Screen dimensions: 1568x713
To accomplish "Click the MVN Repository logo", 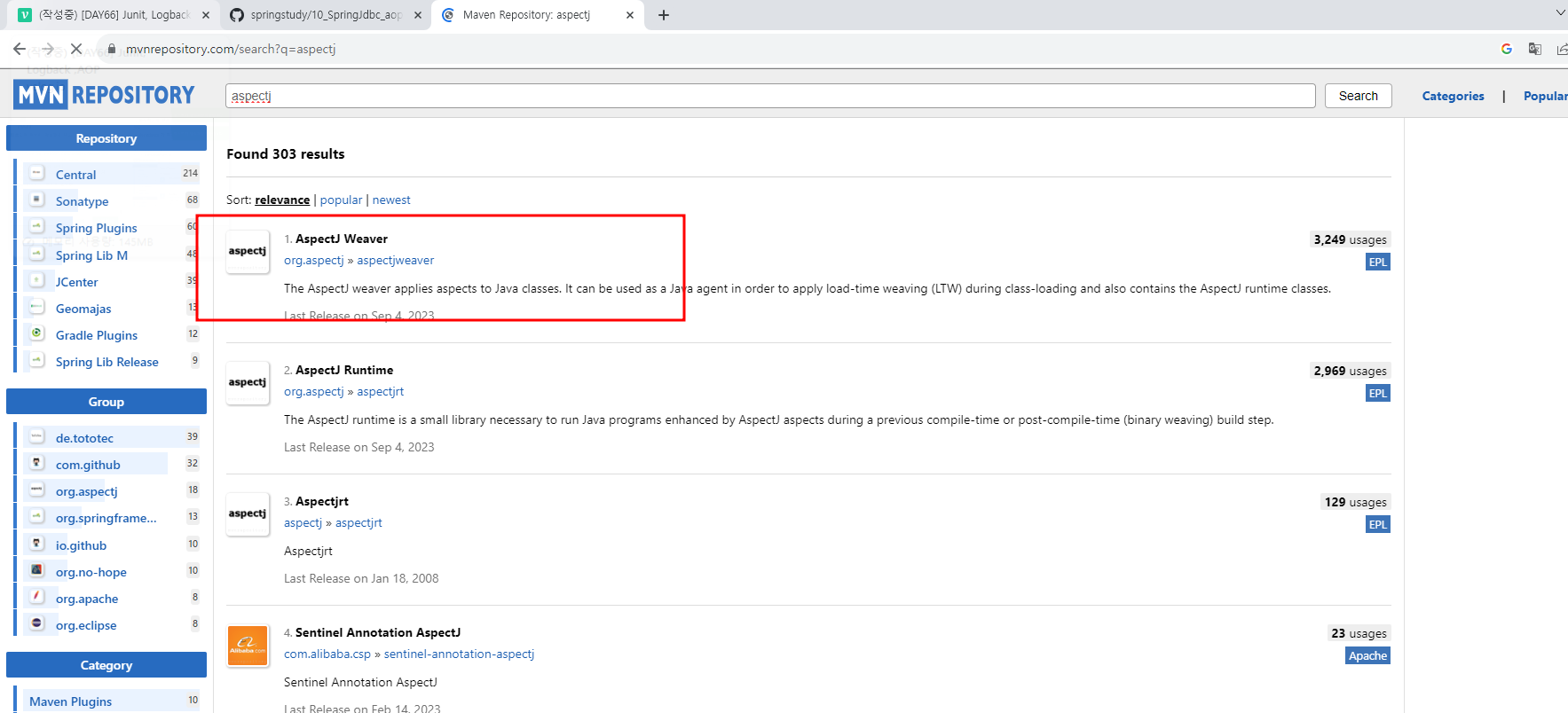I will pyautogui.click(x=104, y=95).
